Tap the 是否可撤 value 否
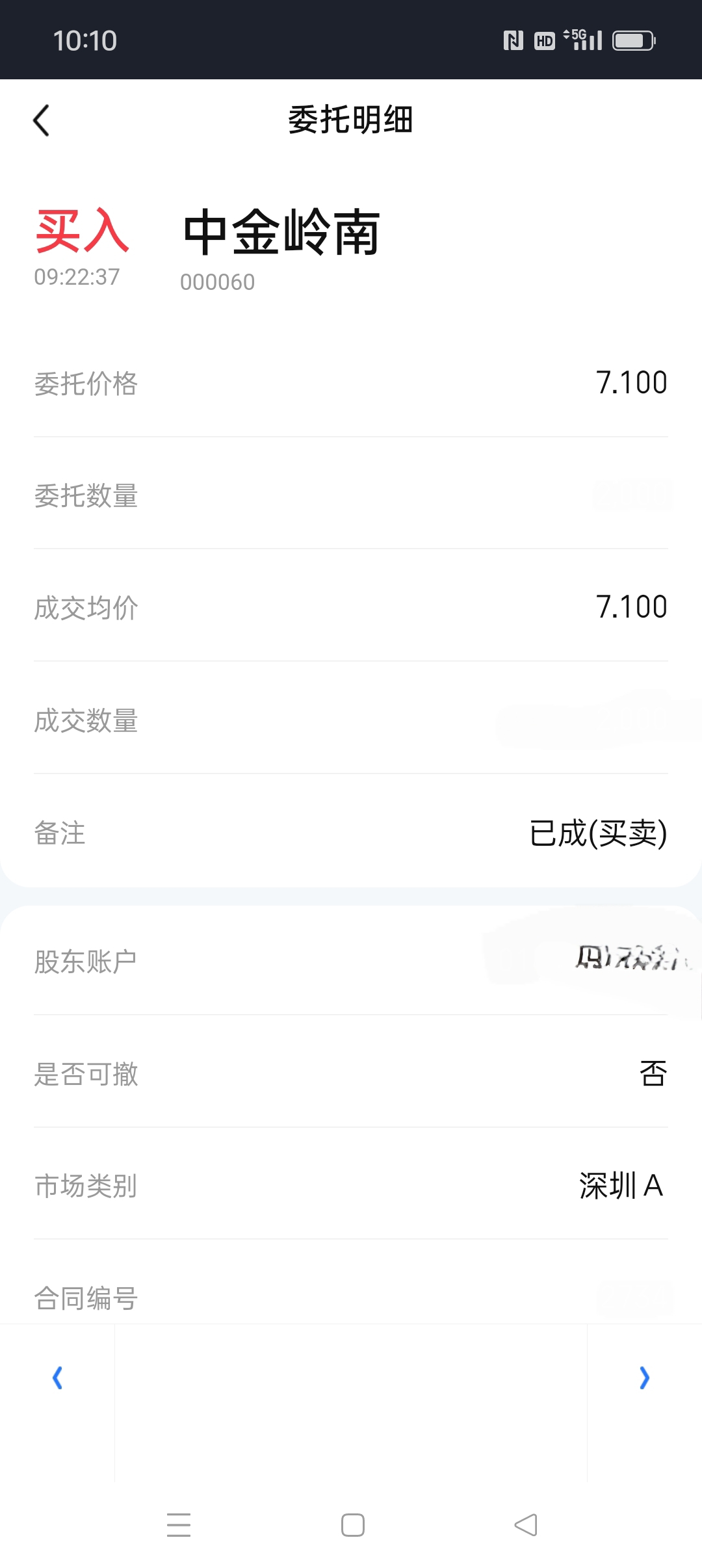This screenshot has width=702, height=1568. tap(653, 1073)
